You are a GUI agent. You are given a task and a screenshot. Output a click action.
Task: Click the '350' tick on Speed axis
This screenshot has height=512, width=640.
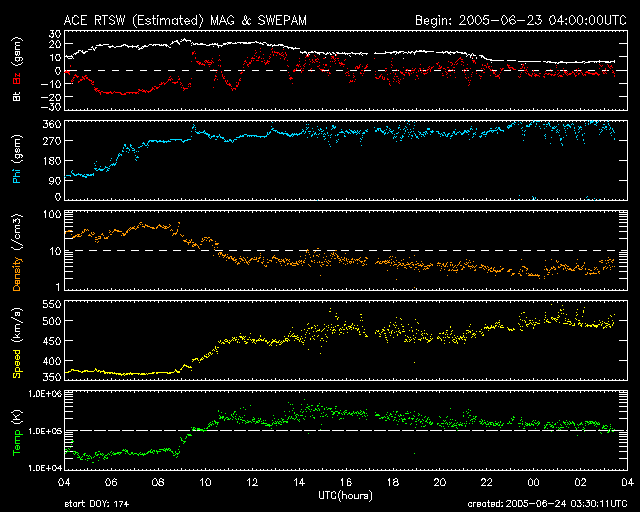point(52,377)
